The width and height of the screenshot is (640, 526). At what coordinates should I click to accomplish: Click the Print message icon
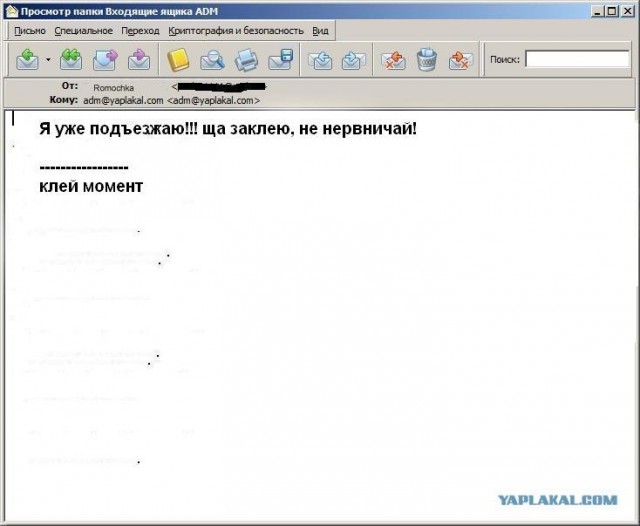(x=246, y=60)
